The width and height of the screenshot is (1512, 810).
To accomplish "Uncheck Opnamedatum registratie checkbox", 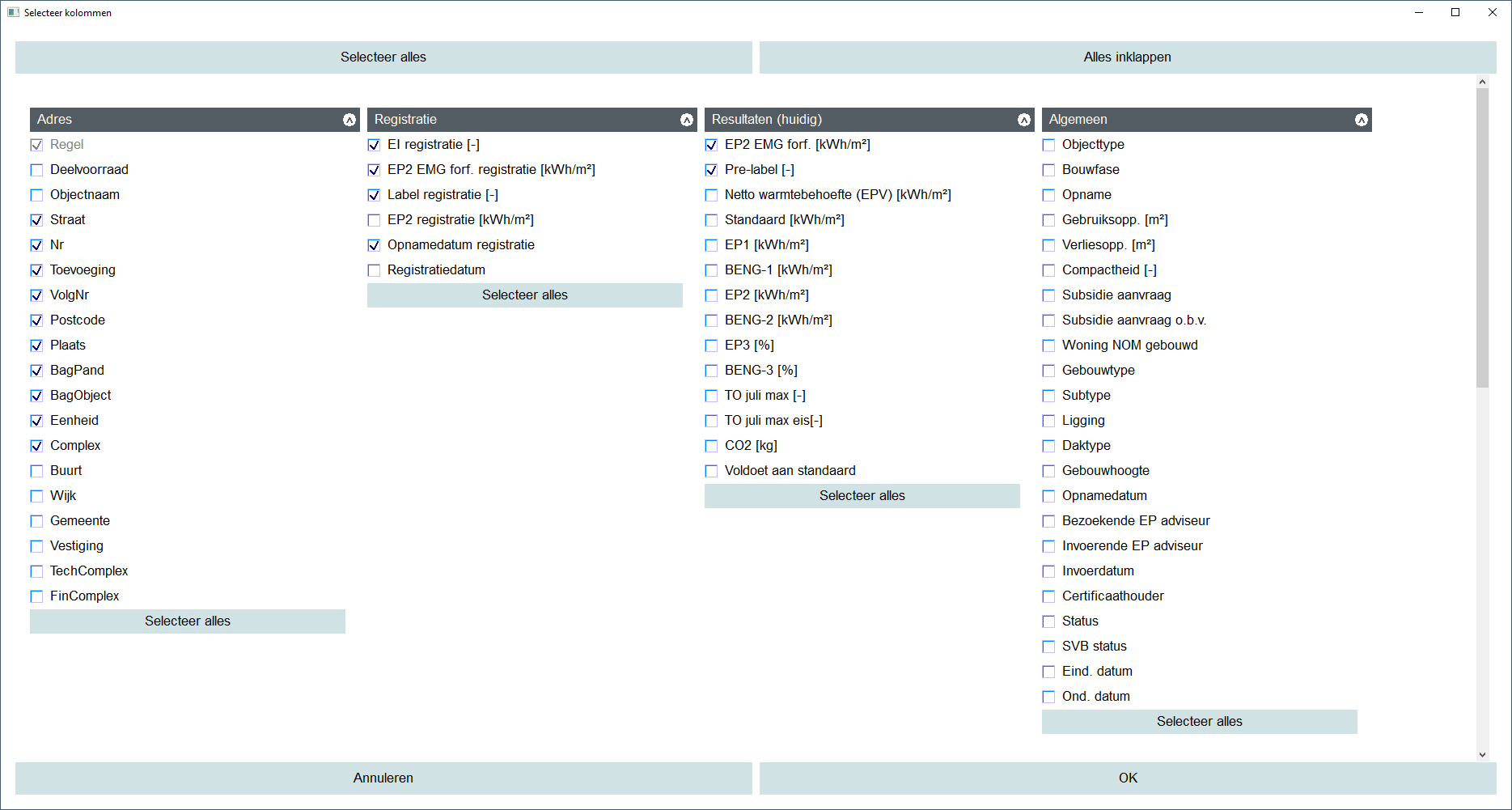I will (x=374, y=245).
